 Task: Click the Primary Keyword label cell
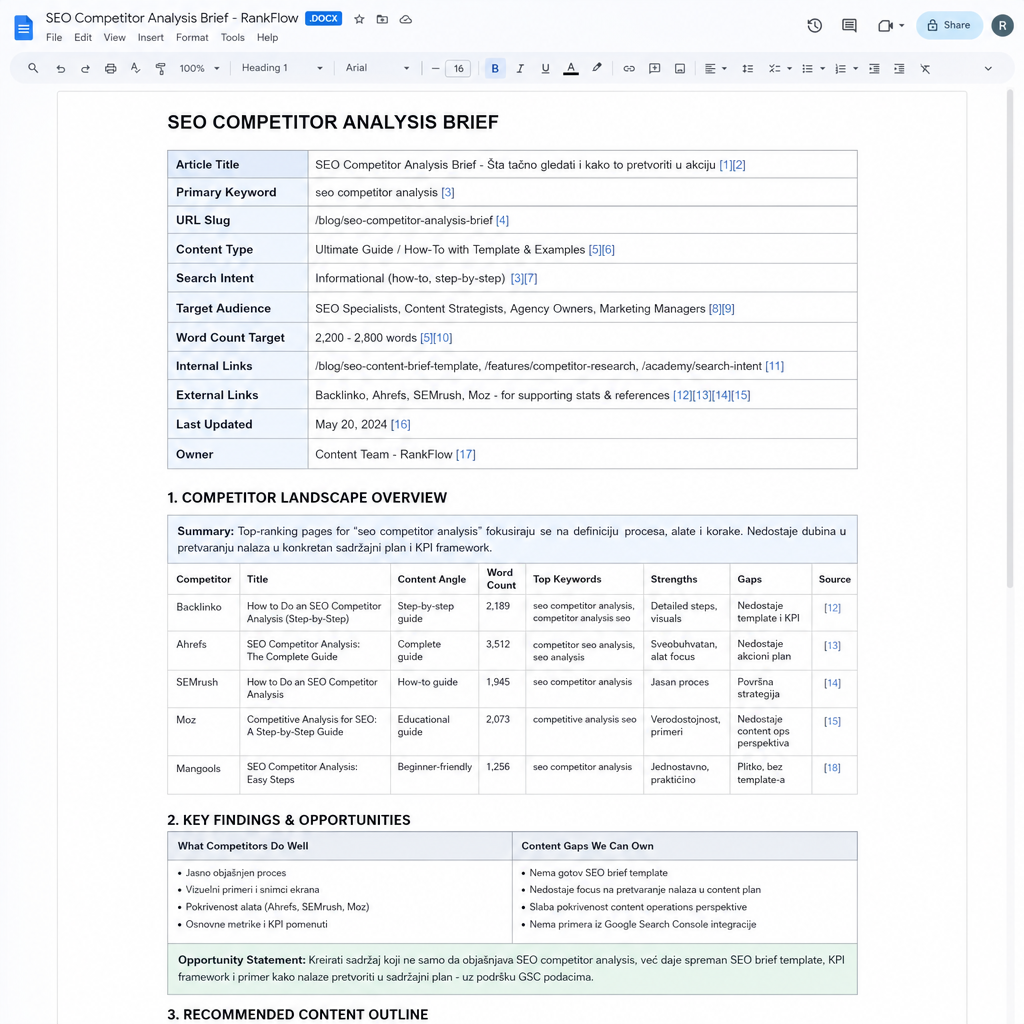click(238, 192)
